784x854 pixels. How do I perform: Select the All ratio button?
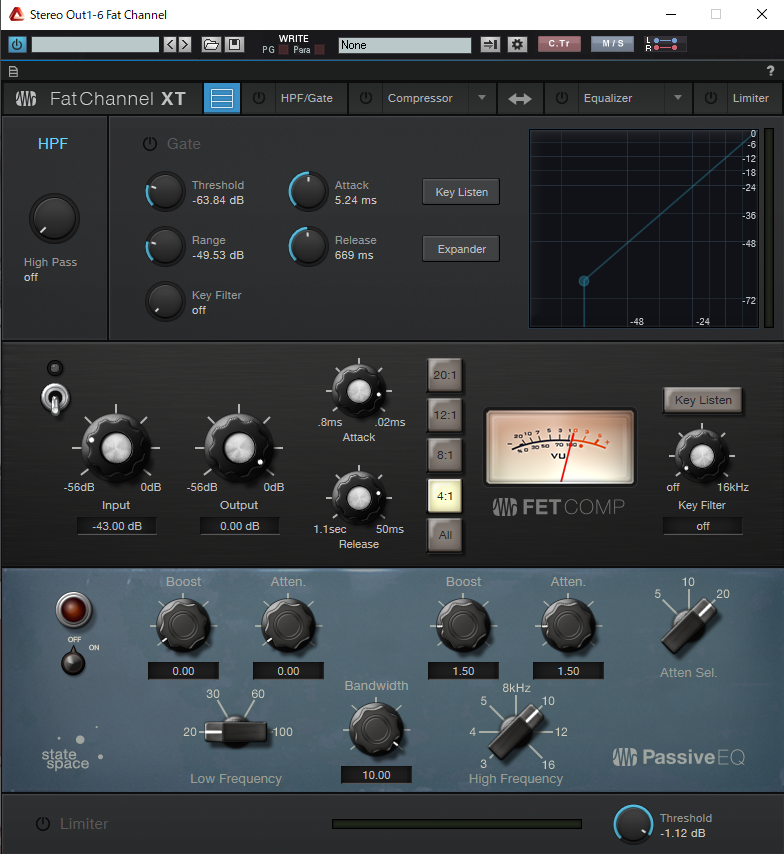click(x=445, y=535)
